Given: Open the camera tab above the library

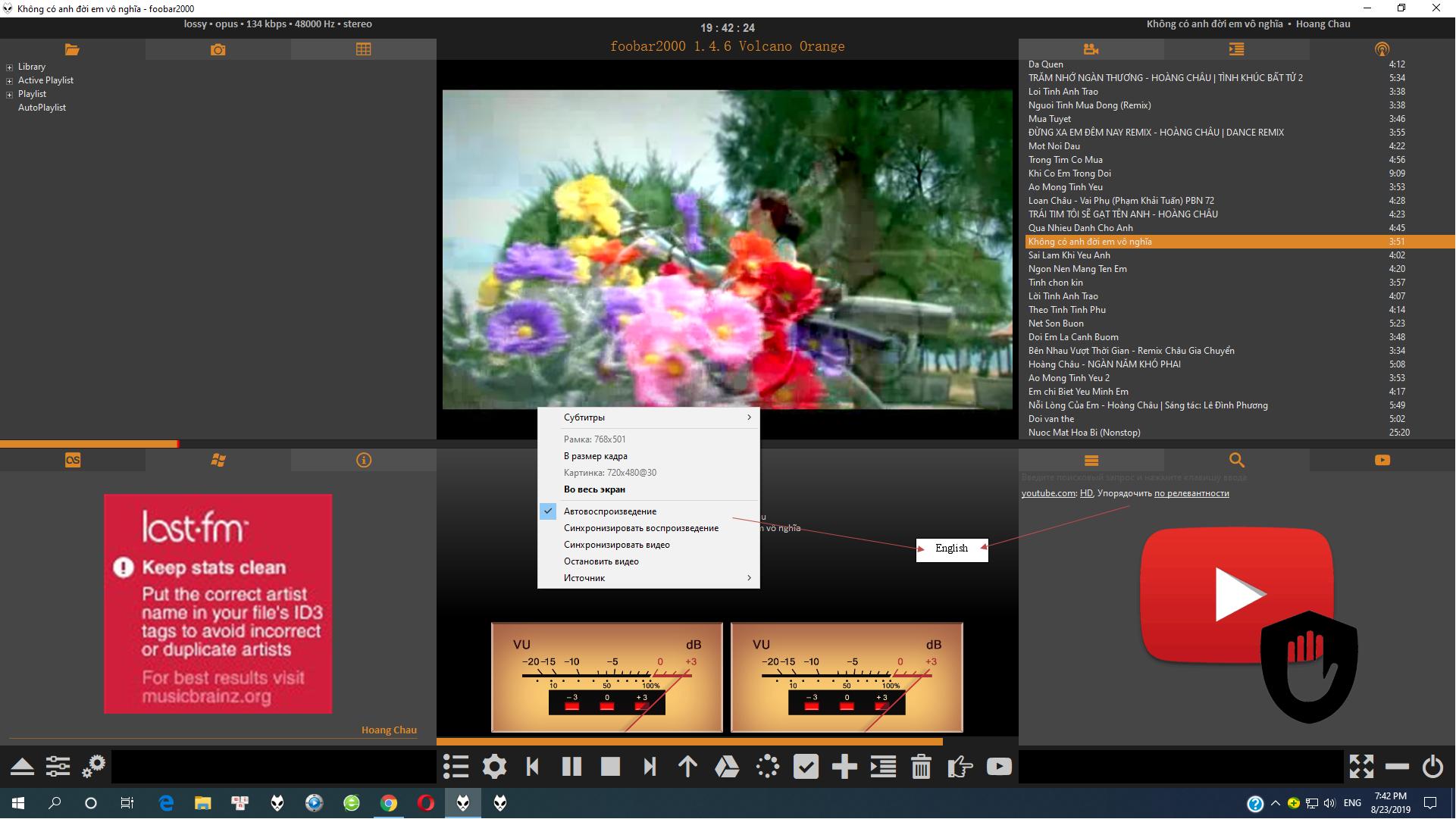Looking at the screenshot, I should pyautogui.click(x=218, y=49).
